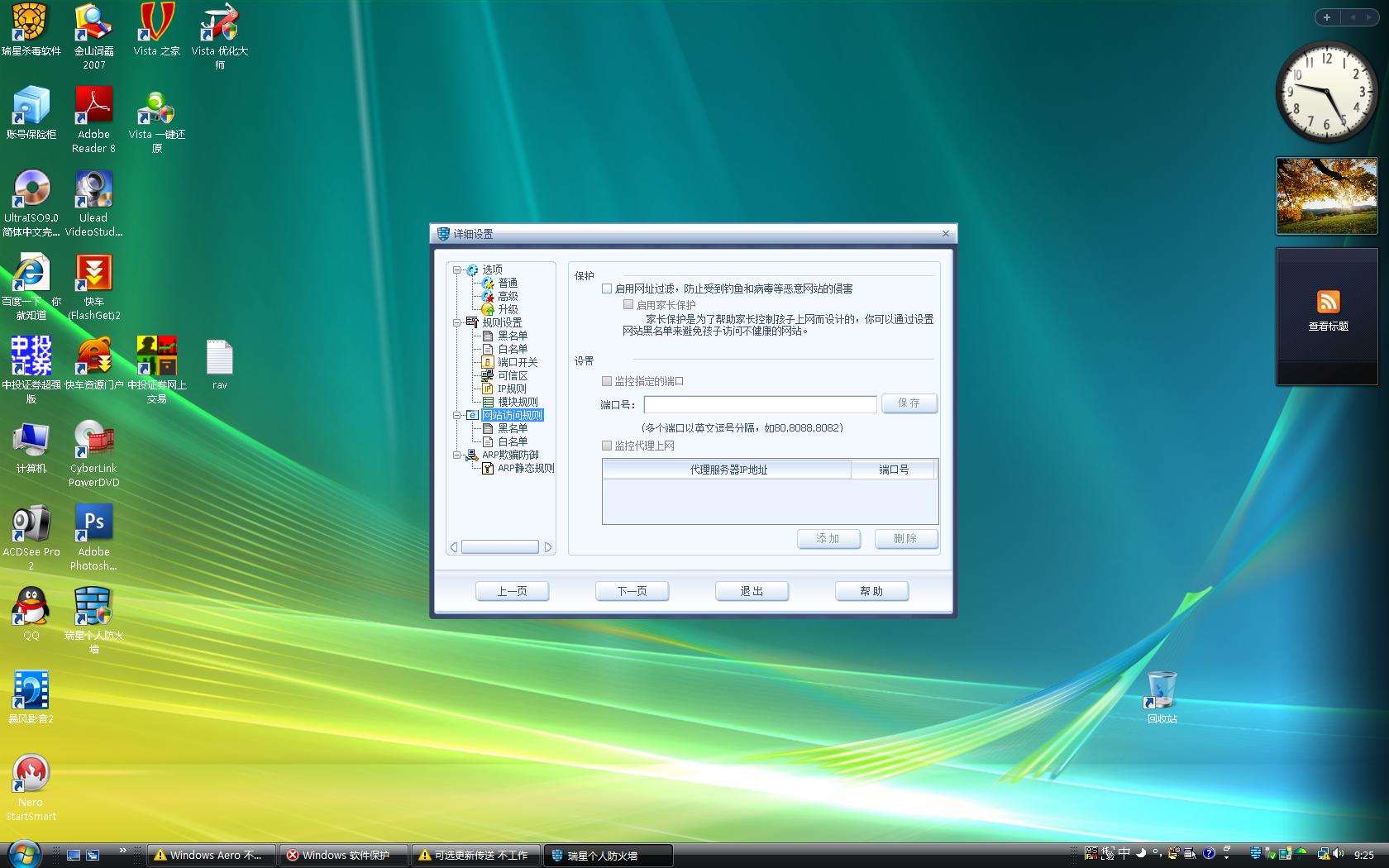This screenshot has height=868, width=1389.
Task: Collapse the ARP欺骗防御 tree node
Action: click(x=456, y=455)
